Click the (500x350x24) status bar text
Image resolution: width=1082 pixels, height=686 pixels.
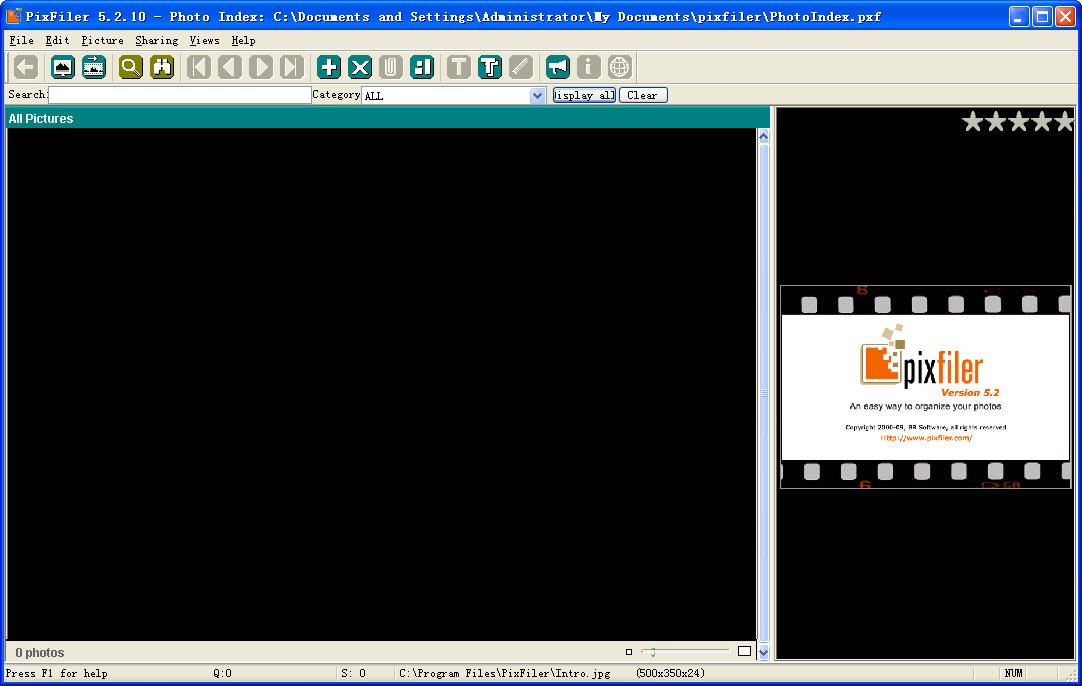point(670,673)
